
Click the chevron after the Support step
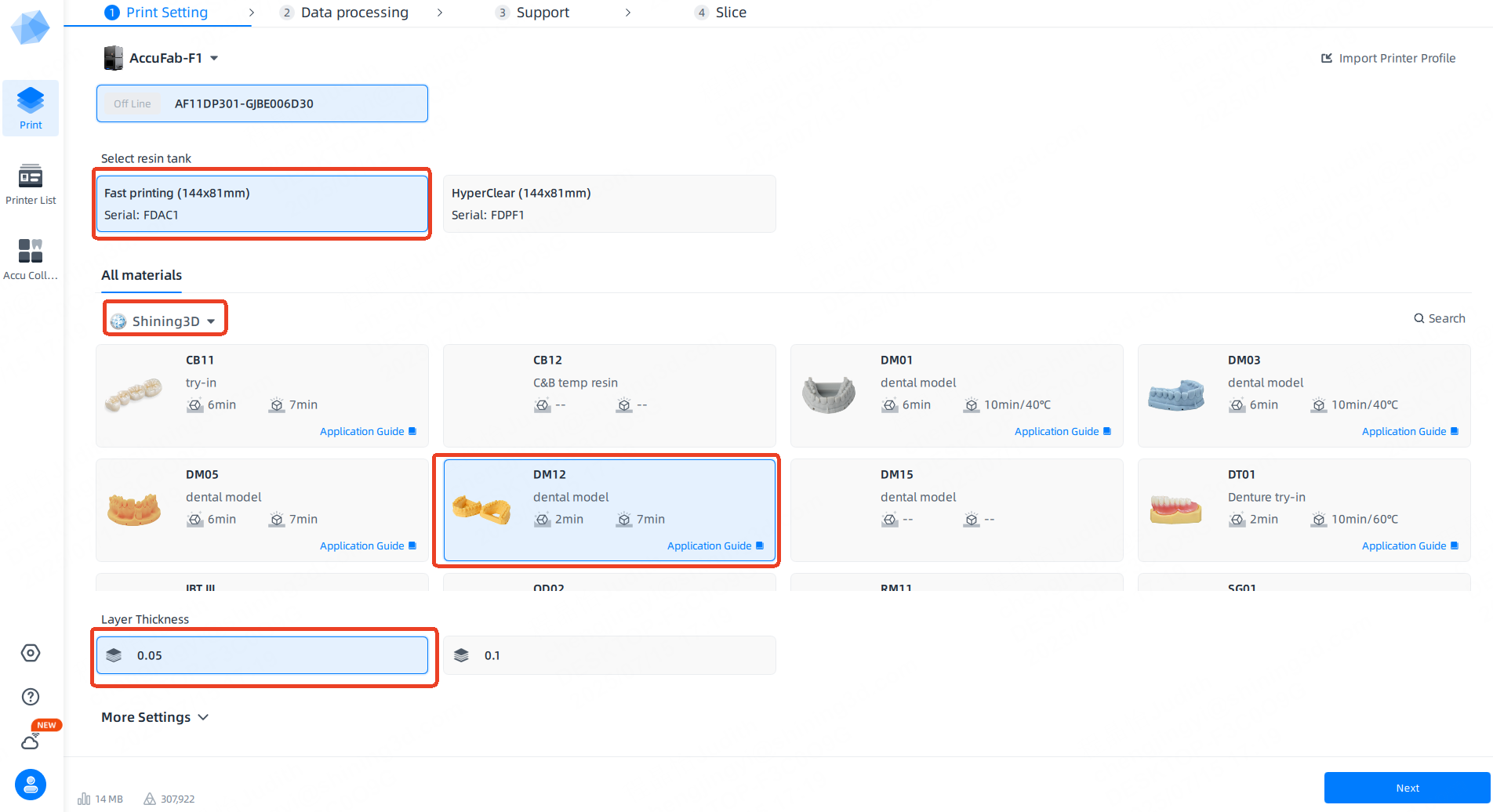(x=627, y=13)
